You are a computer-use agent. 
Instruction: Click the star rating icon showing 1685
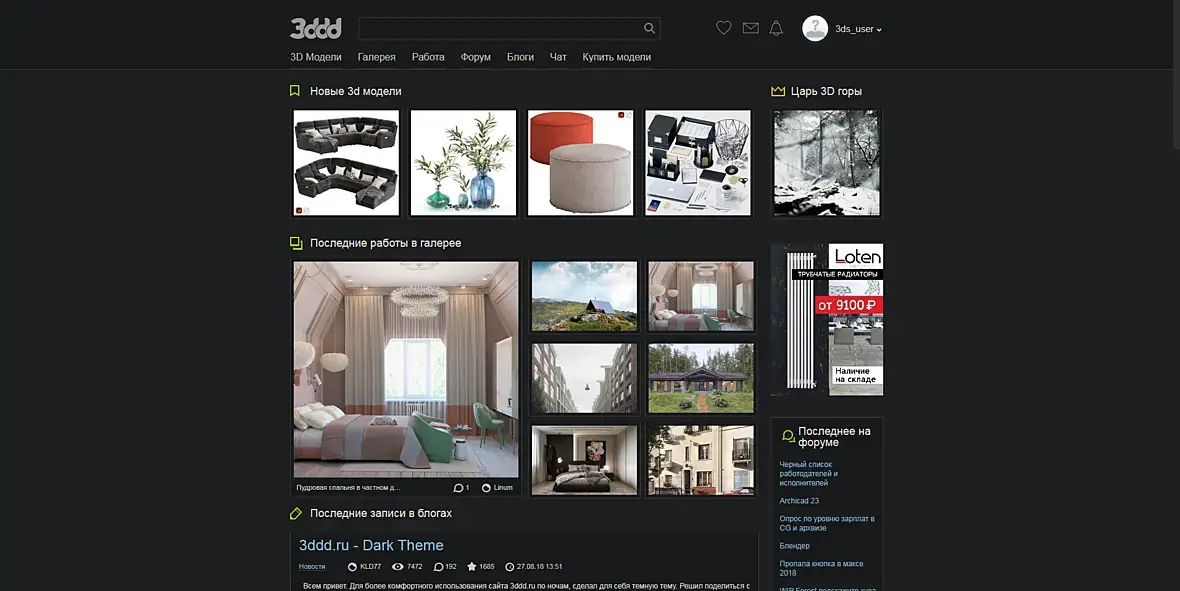(472, 567)
